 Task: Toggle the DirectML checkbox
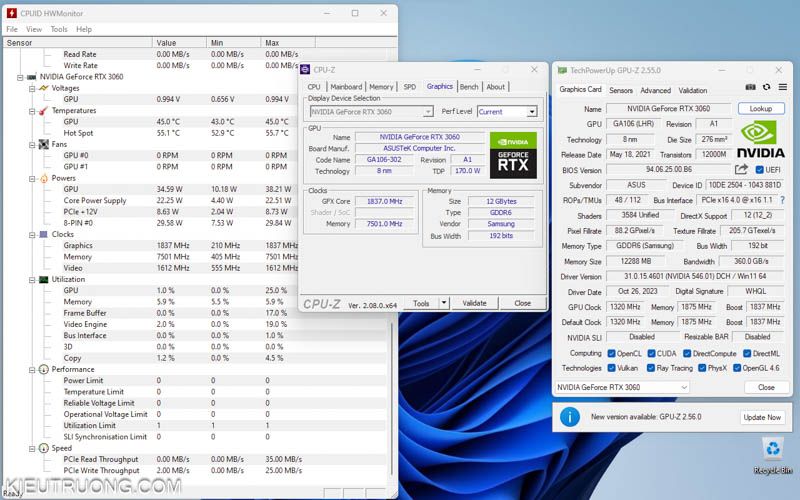pyautogui.click(x=747, y=353)
